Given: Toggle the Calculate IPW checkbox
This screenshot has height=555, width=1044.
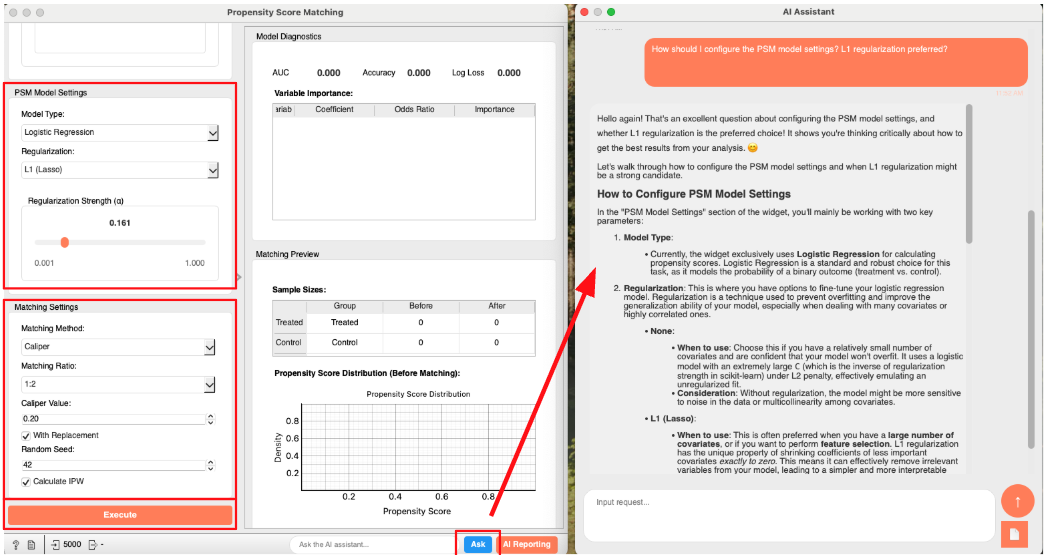Looking at the screenshot, I should (x=26, y=481).
